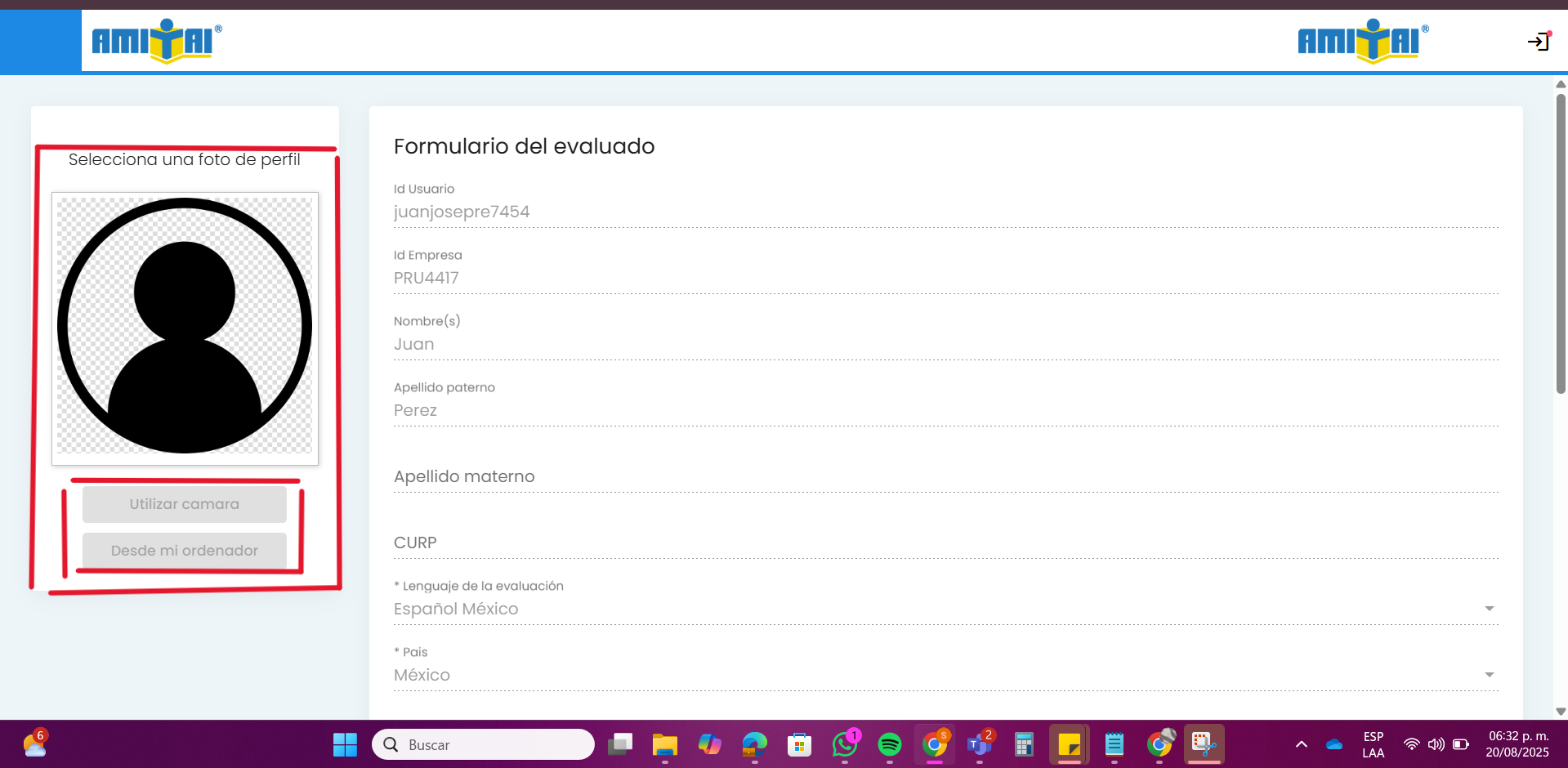Open Sticky Notes from the taskbar
Viewport: 1568px width, 768px height.
pyautogui.click(x=1069, y=744)
